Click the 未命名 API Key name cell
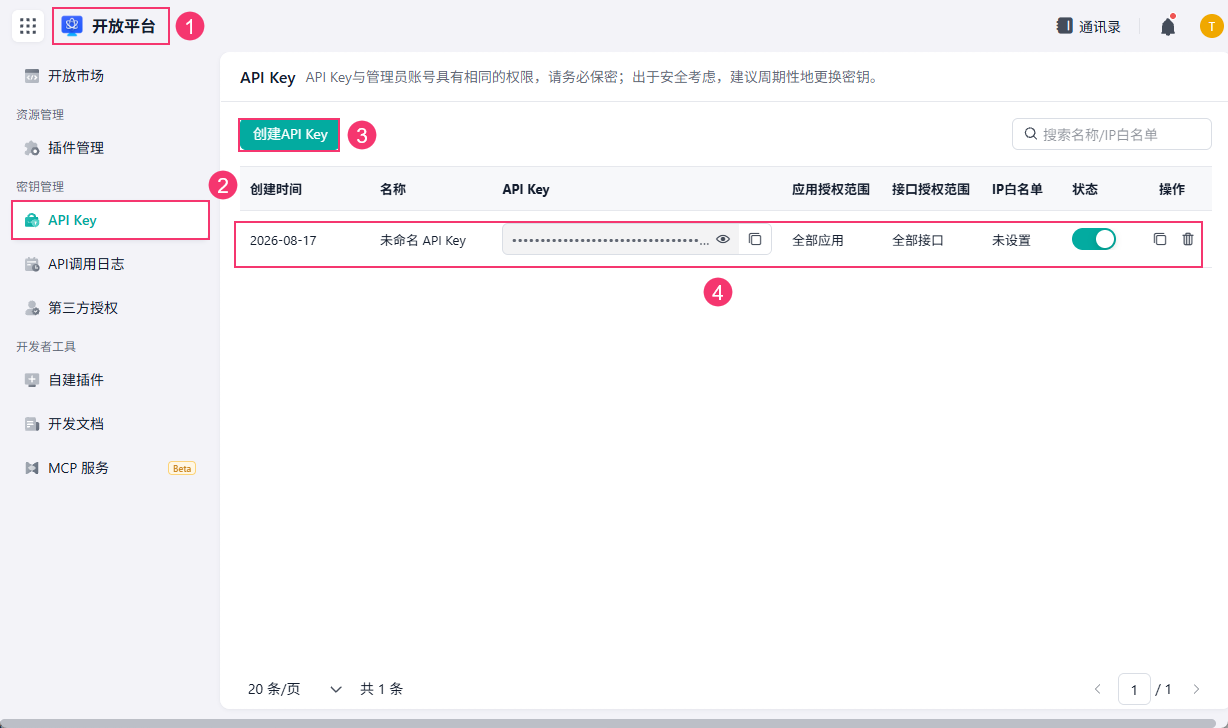The width and height of the screenshot is (1228, 728). click(x=423, y=240)
